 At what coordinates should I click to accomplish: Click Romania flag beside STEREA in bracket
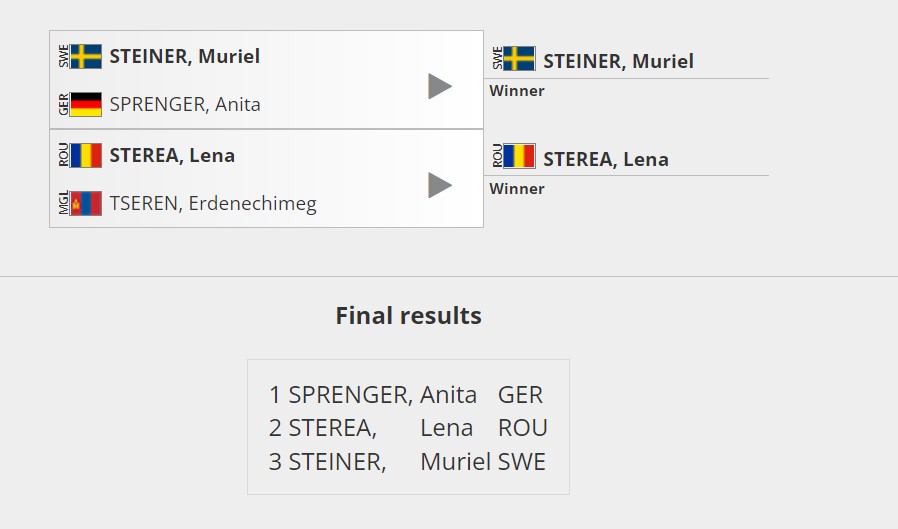coord(86,155)
